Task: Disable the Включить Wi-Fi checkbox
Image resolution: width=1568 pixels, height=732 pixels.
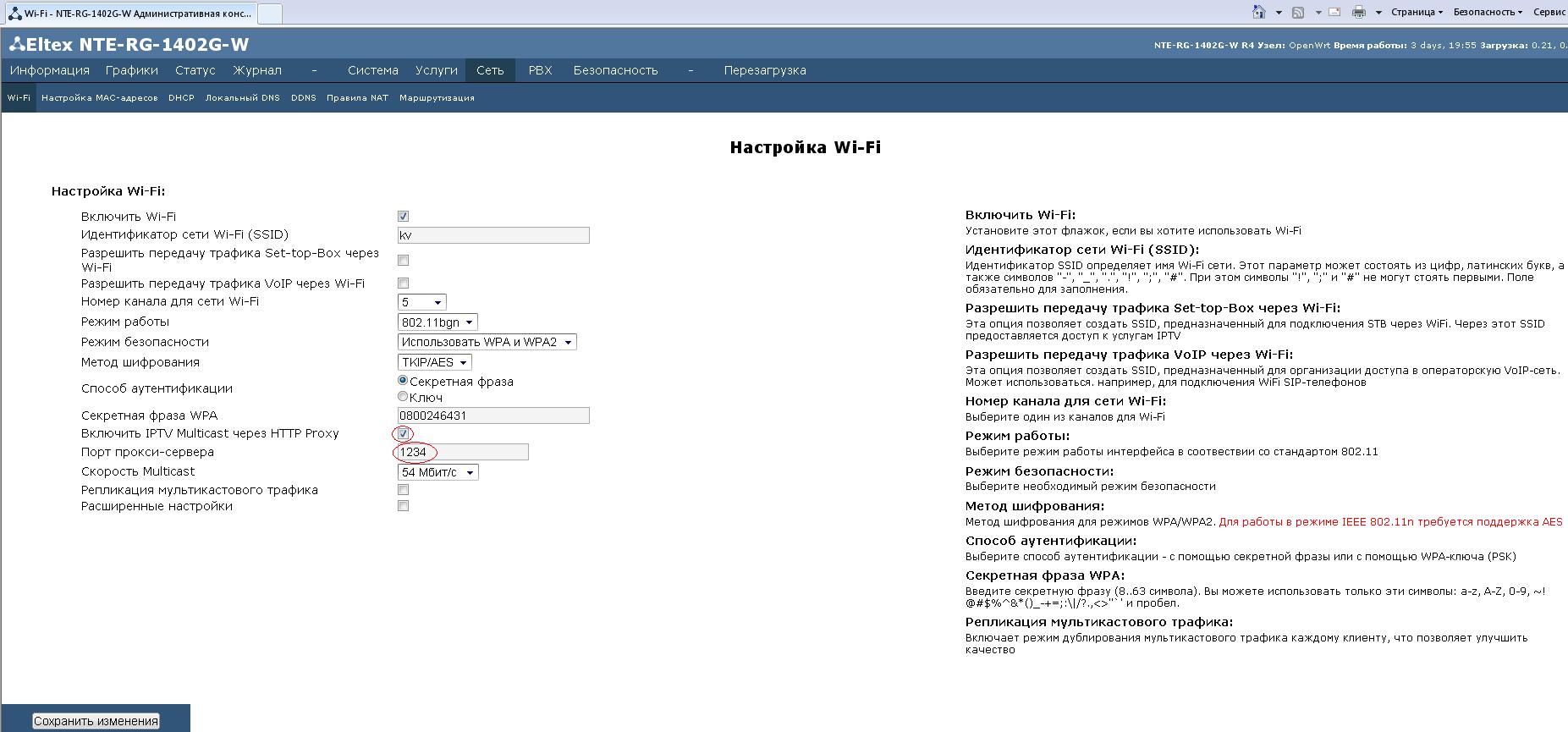Action: [404, 217]
